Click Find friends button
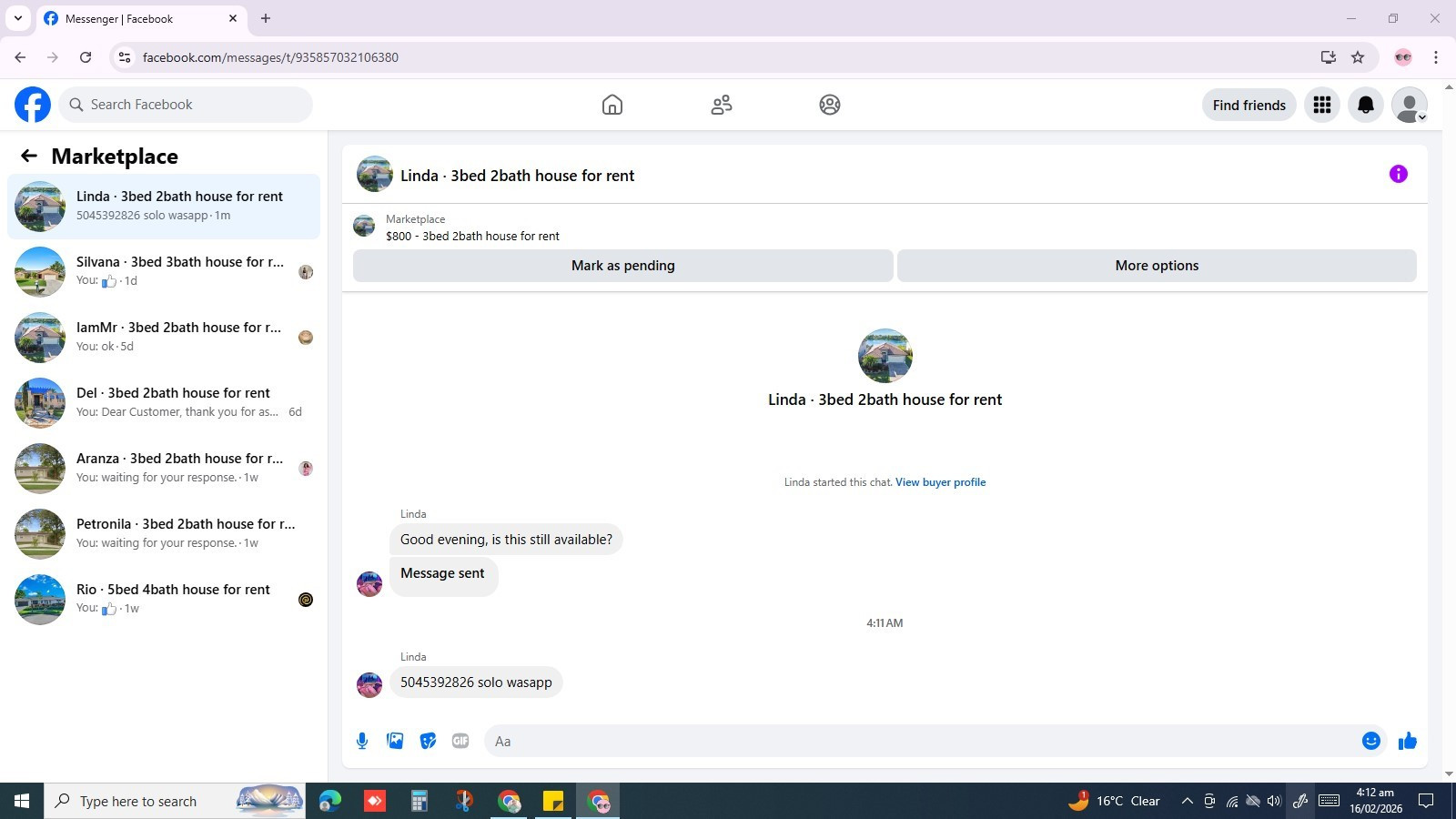 tap(1249, 105)
